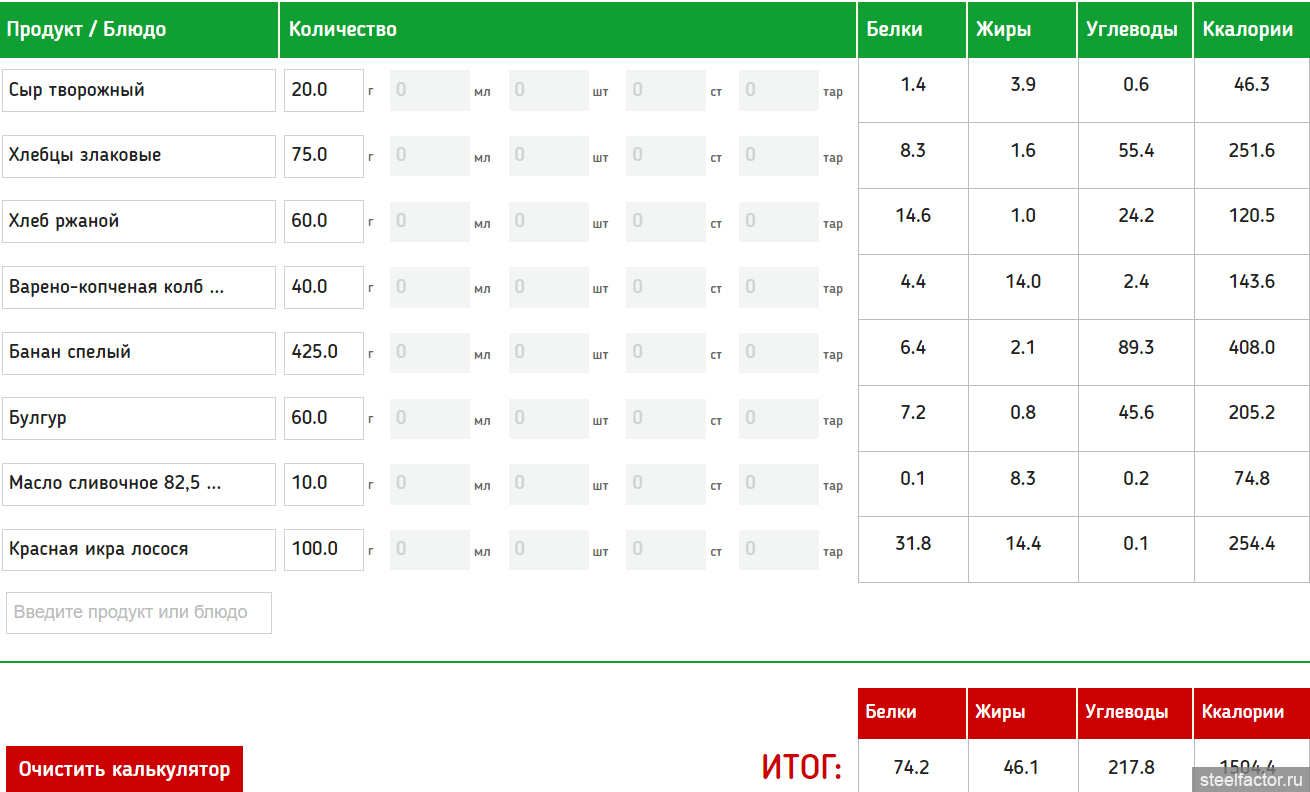Screen dimensions: 1310x792
Task: Click the green Ккалории column header
Action: coord(1251,30)
